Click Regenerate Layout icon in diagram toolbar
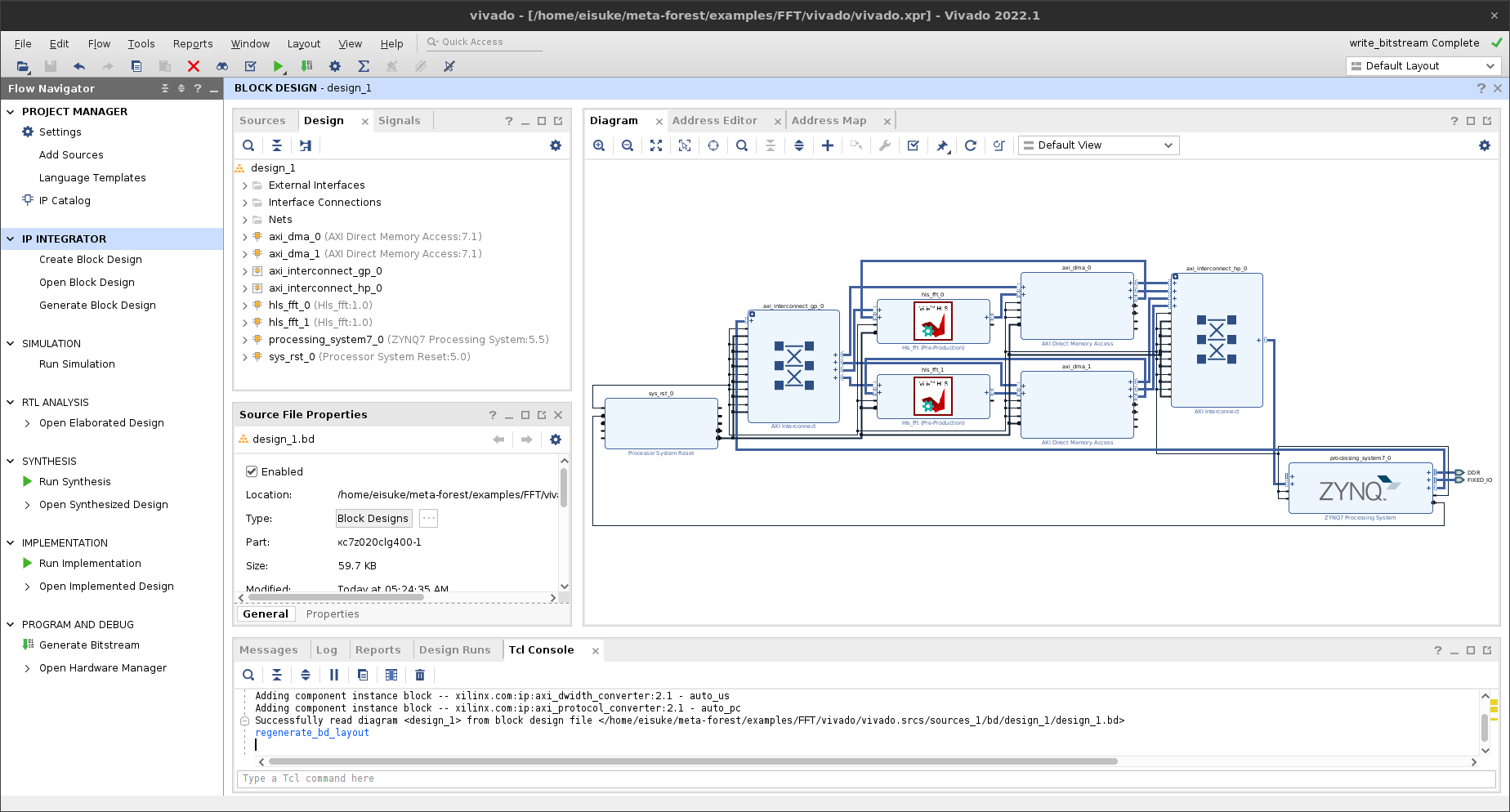This screenshot has height=812, width=1510. tap(971, 145)
